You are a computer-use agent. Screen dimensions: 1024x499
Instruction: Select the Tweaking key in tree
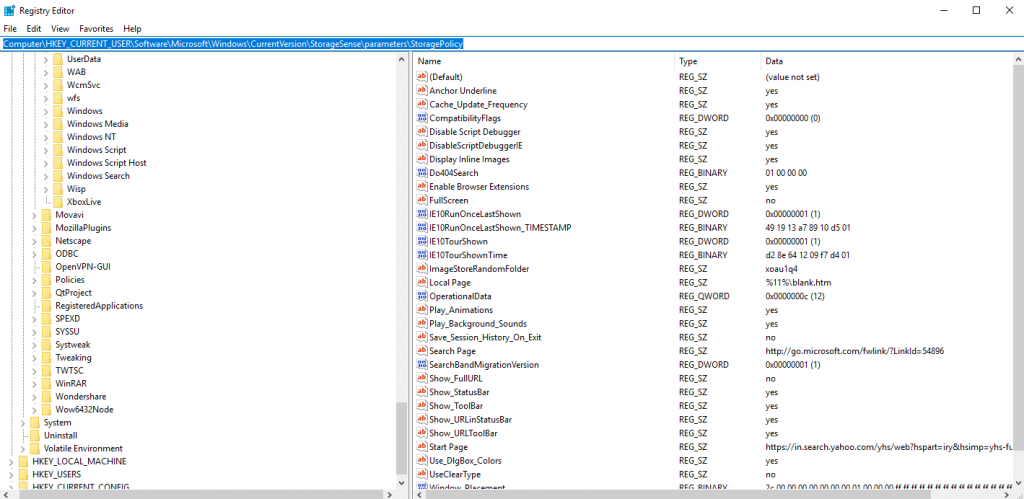[73, 358]
